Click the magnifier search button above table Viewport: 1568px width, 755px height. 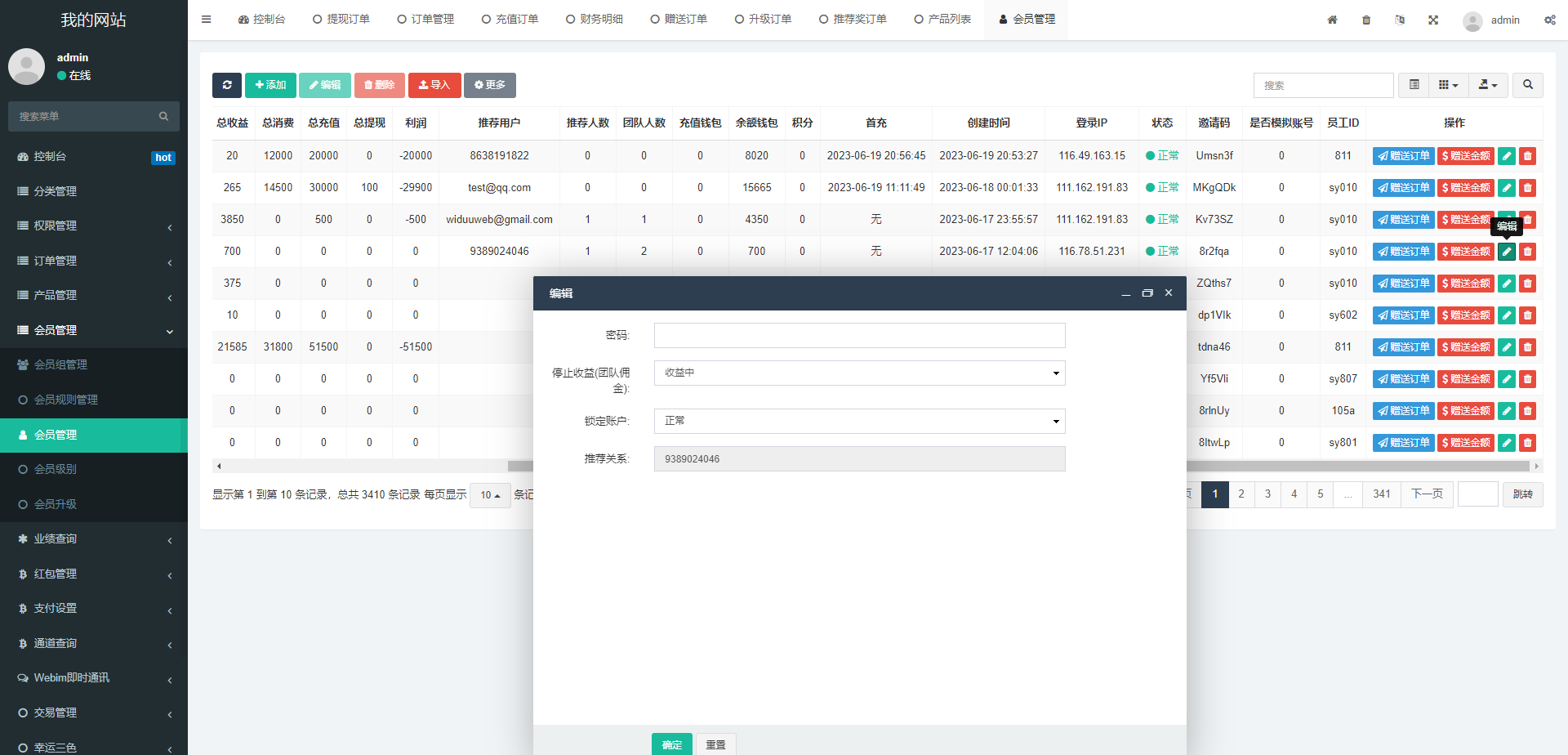[1527, 85]
